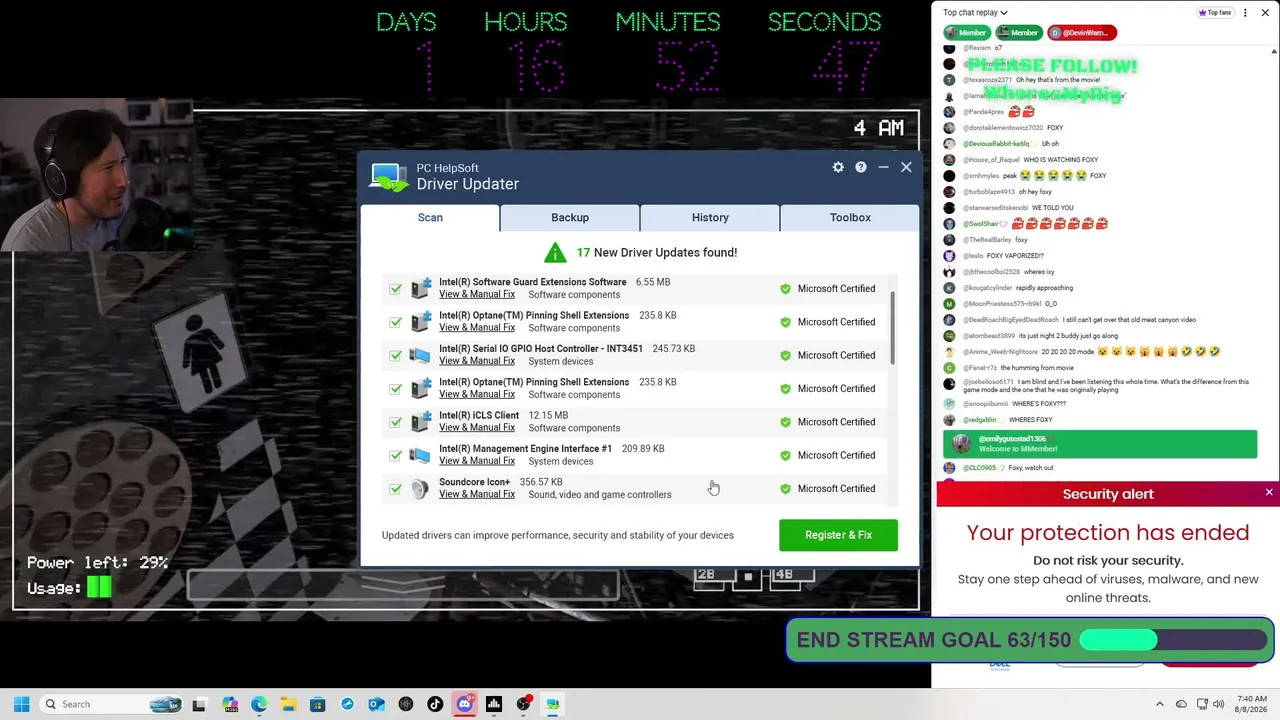Click the Management Engine Interface device icon
Viewport: 1280px width, 720px height.
pyautogui.click(x=420, y=455)
